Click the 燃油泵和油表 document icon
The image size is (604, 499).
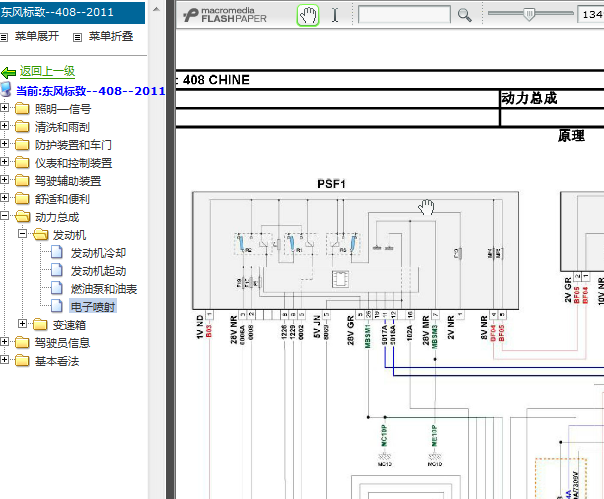tap(57, 288)
